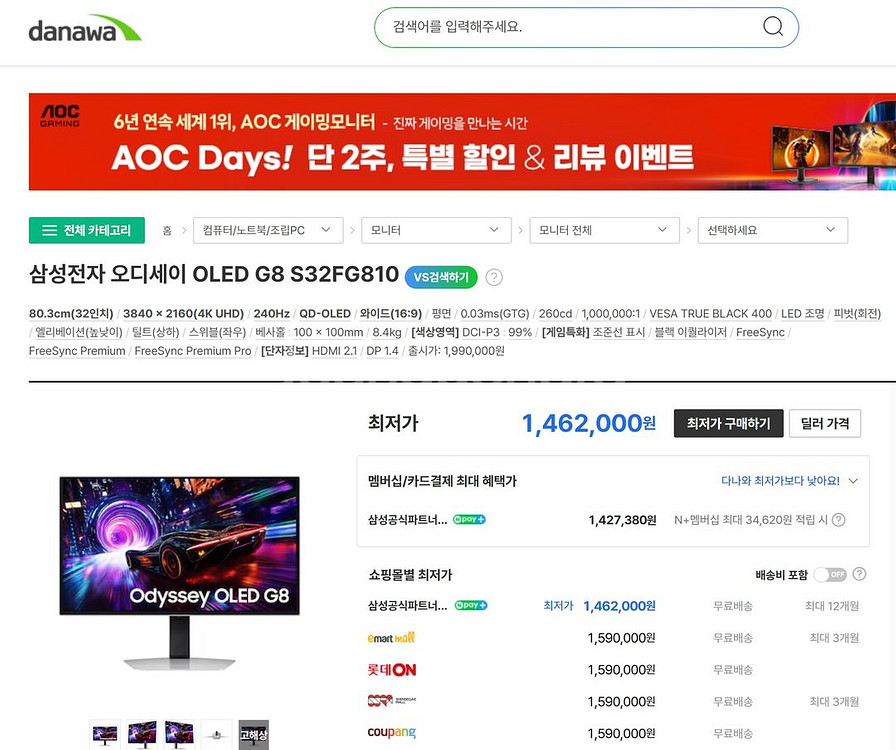Click emart mall 1,590,000원 price
The image size is (896, 750).
(x=621, y=638)
